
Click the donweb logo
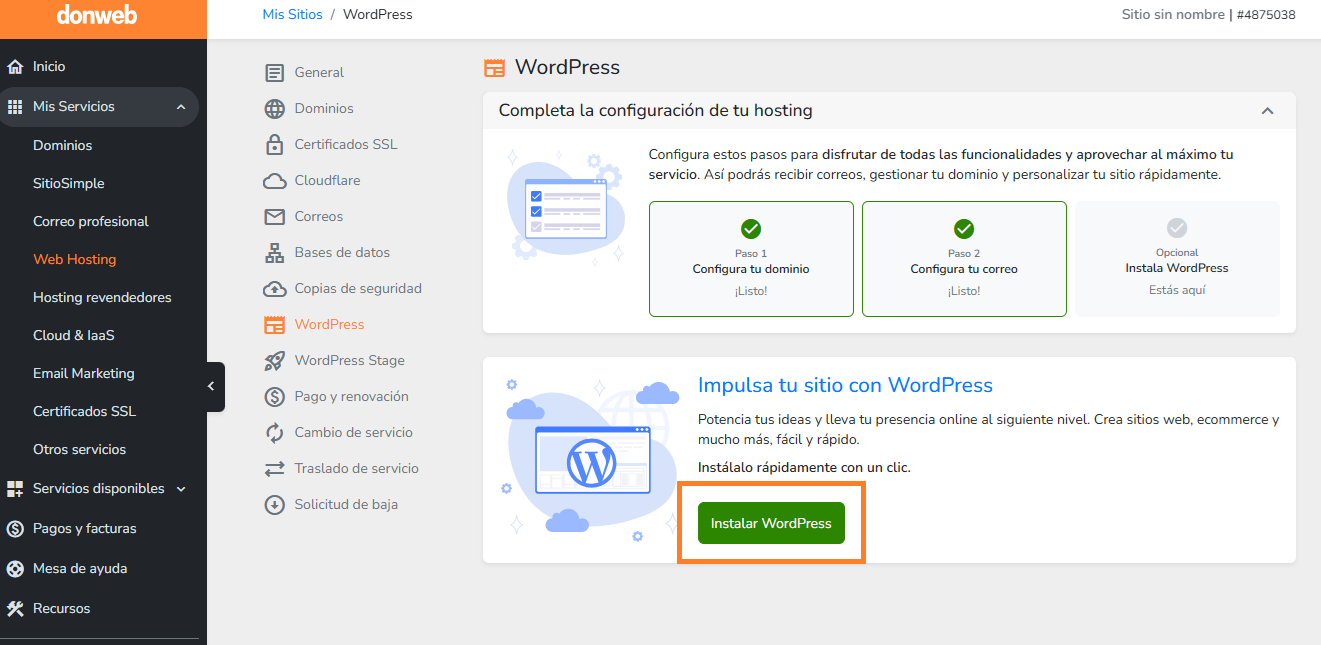coord(97,15)
